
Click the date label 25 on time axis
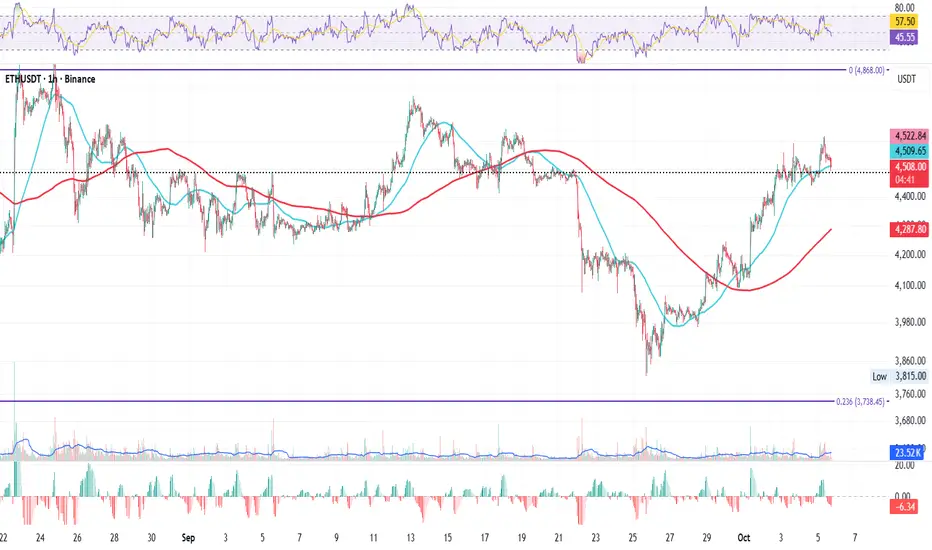(632, 538)
